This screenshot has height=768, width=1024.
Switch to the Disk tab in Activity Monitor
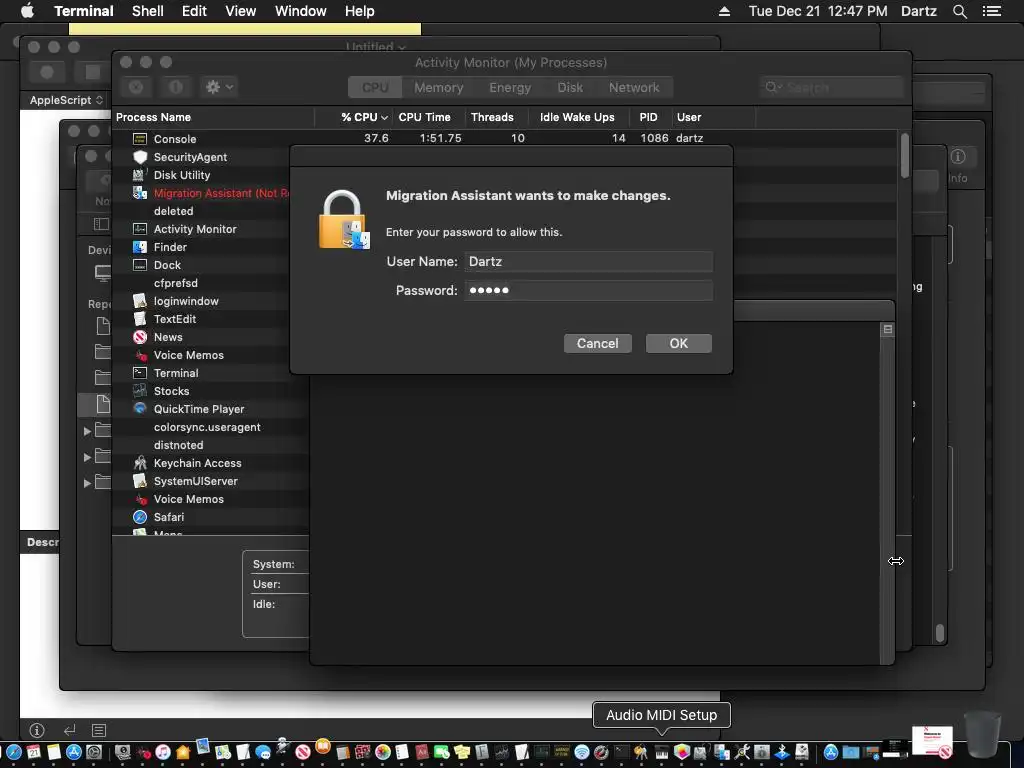point(570,88)
